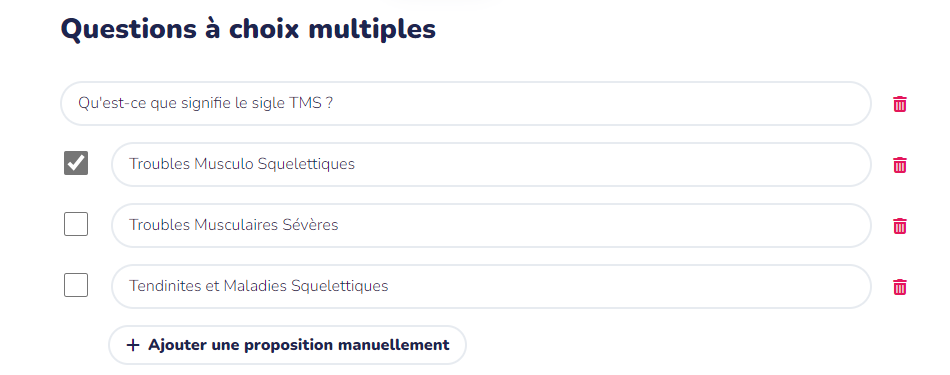This screenshot has height=375, width=950.
Task: Uncheck Troubles Musculo Squelettiques as correct answer
Action: [x=76, y=163]
